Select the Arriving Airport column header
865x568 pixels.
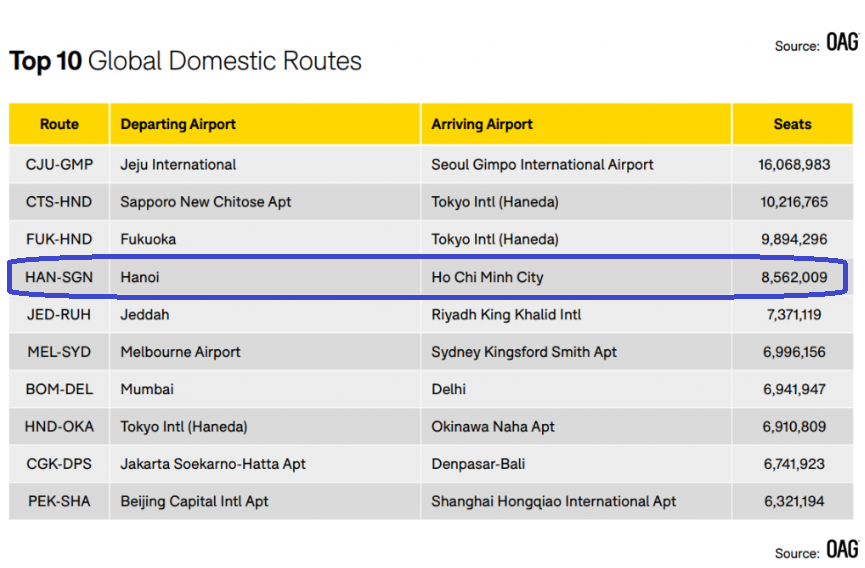482,125
